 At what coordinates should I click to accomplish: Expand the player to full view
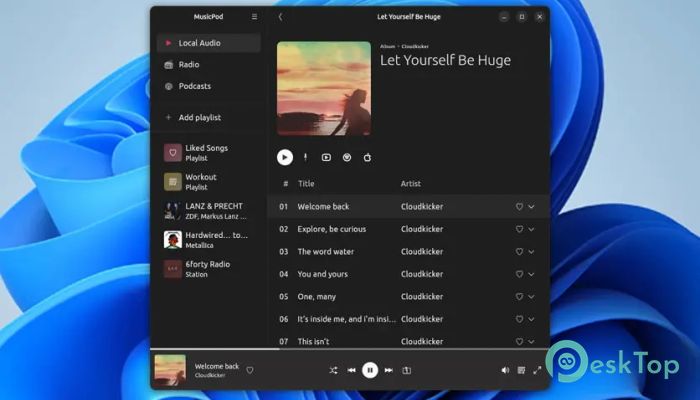[538, 370]
